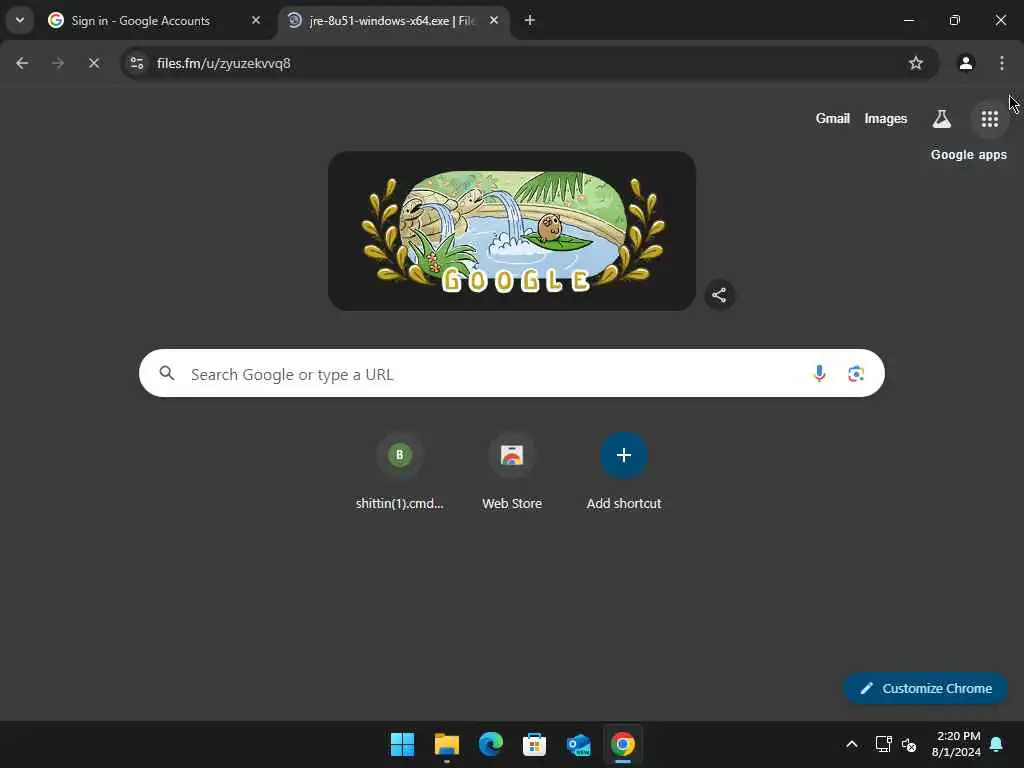Open the Chrome profile menu
The height and width of the screenshot is (768, 1024).
966,63
